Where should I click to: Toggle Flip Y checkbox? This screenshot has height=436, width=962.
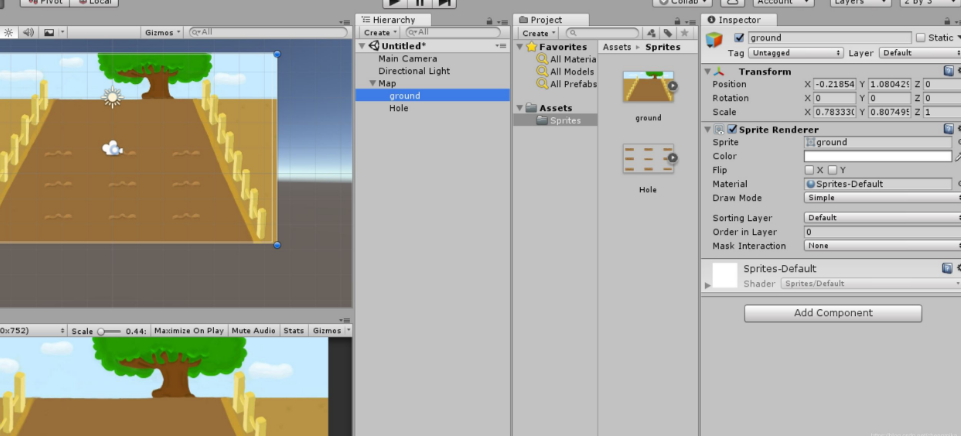832,170
